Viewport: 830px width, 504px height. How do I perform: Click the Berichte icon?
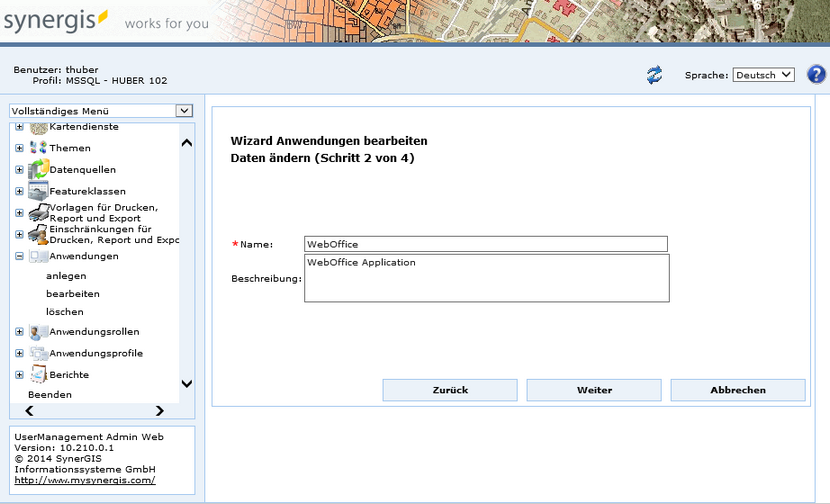click(38, 375)
